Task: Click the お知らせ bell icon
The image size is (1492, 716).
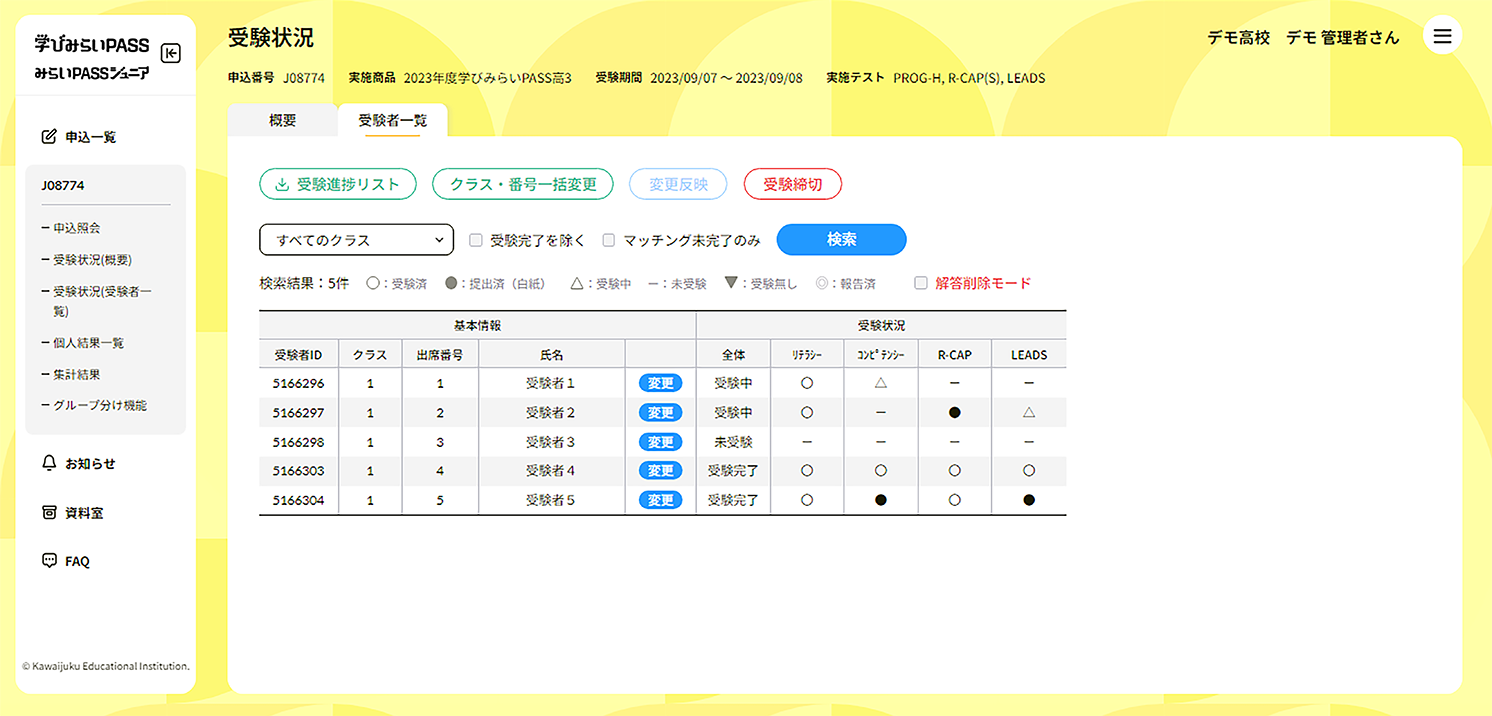Action: [x=49, y=464]
